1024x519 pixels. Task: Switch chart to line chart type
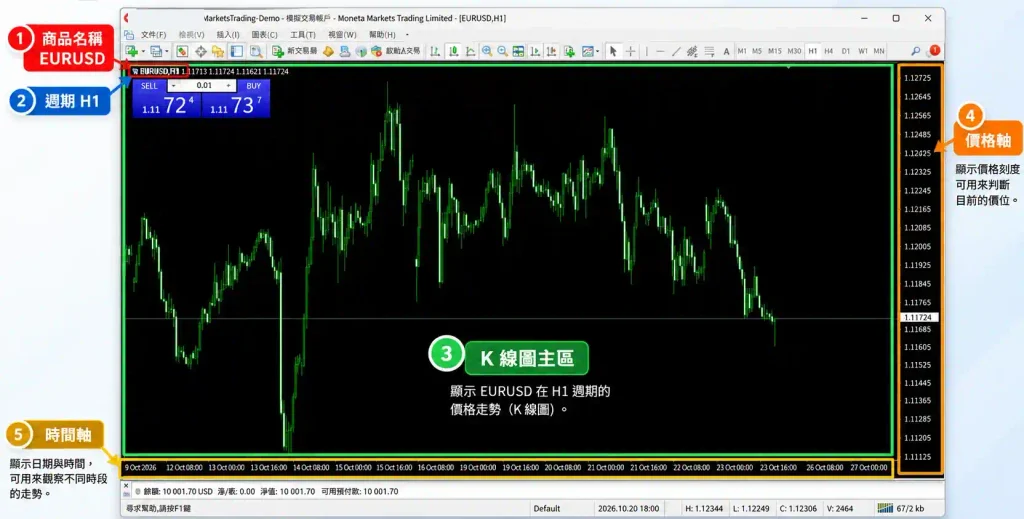[470, 51]
